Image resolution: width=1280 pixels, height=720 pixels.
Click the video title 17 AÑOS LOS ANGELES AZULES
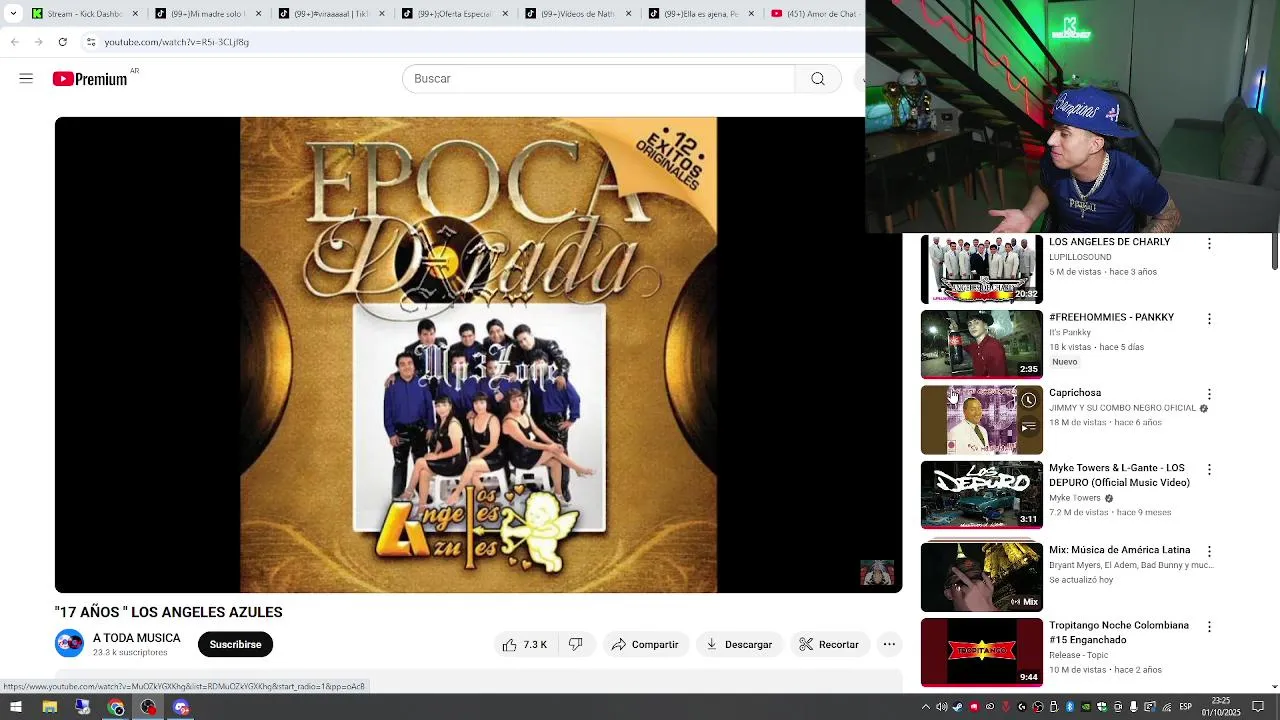pos(168,612)
